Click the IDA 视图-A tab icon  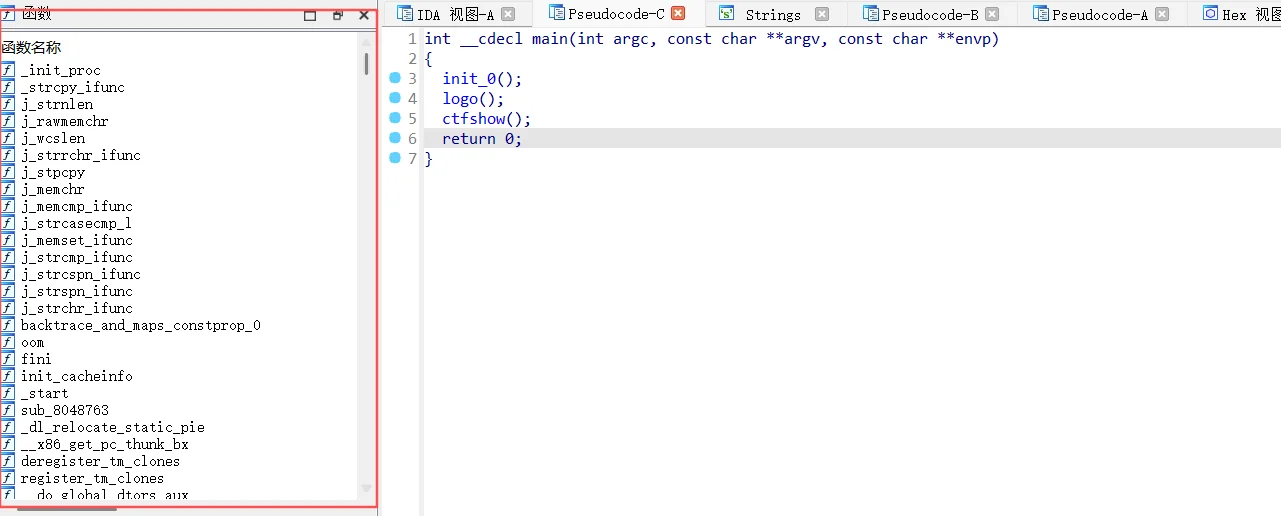pos(405,14)
